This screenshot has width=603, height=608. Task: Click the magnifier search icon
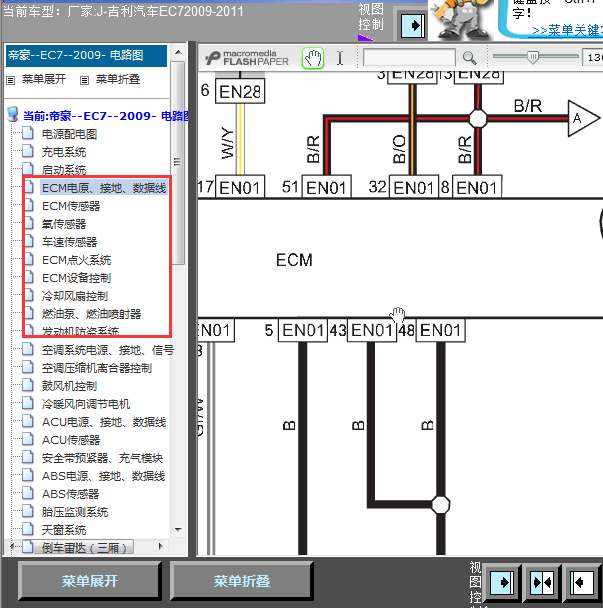(x=470, y=58)
